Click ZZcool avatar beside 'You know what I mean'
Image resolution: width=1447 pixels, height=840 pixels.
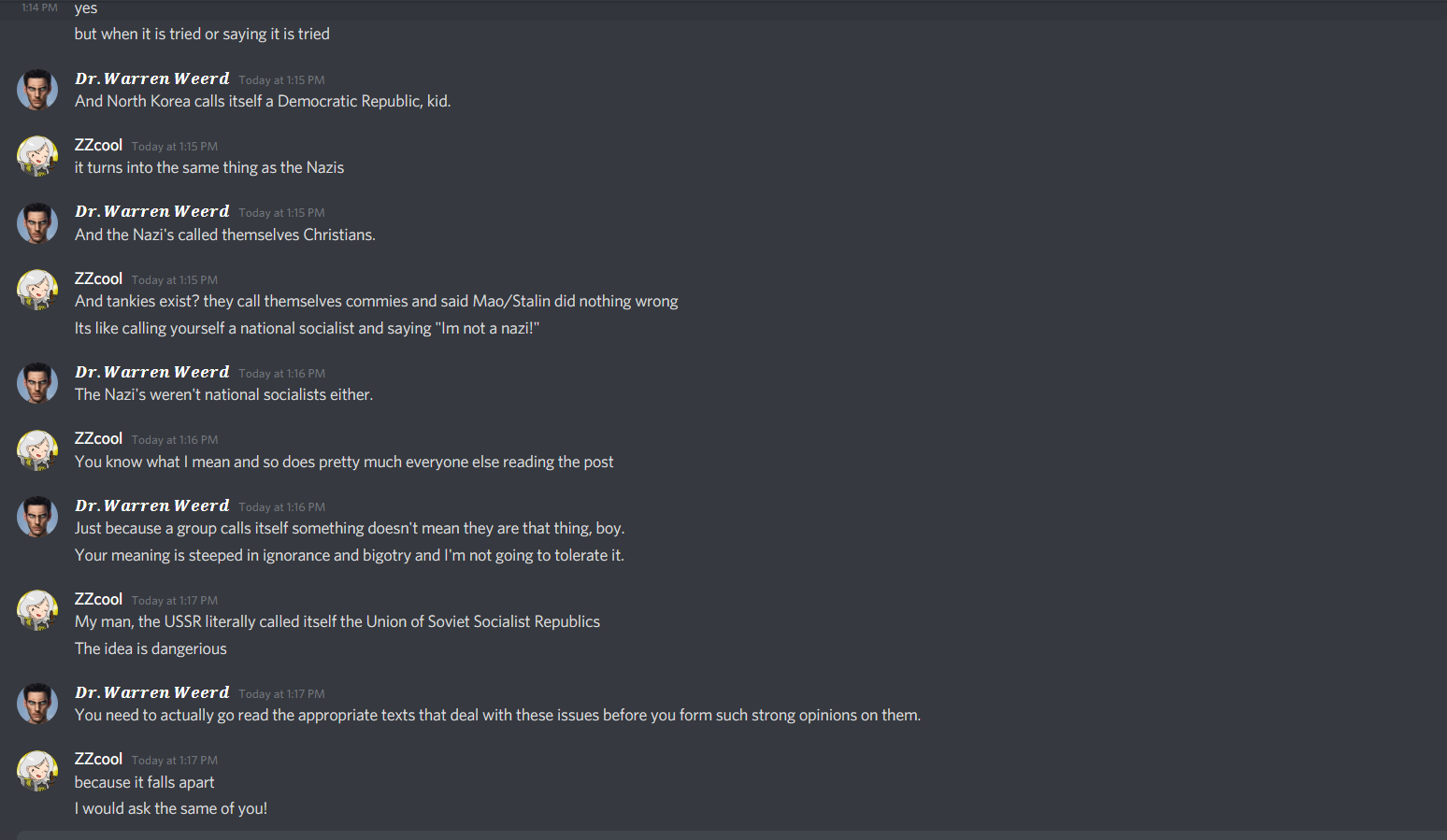click(x=37, y=449)
